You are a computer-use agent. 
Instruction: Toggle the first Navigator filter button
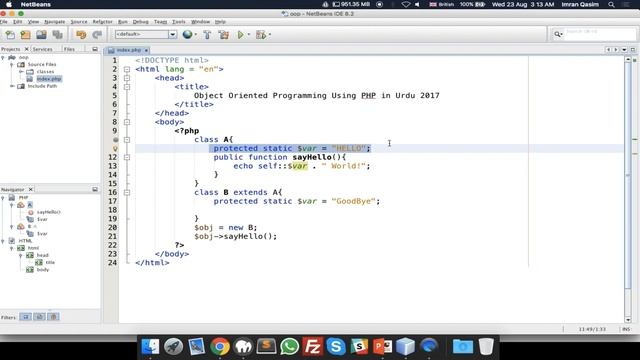(25, 317)
